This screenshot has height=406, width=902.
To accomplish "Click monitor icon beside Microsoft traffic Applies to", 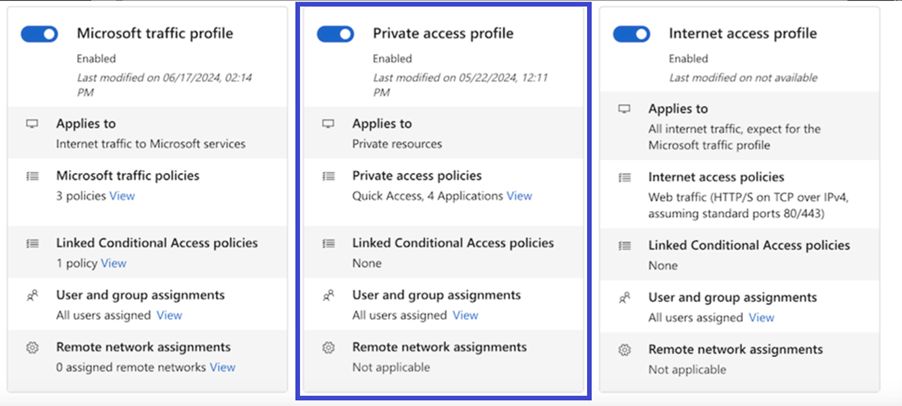I will [32, 124].
